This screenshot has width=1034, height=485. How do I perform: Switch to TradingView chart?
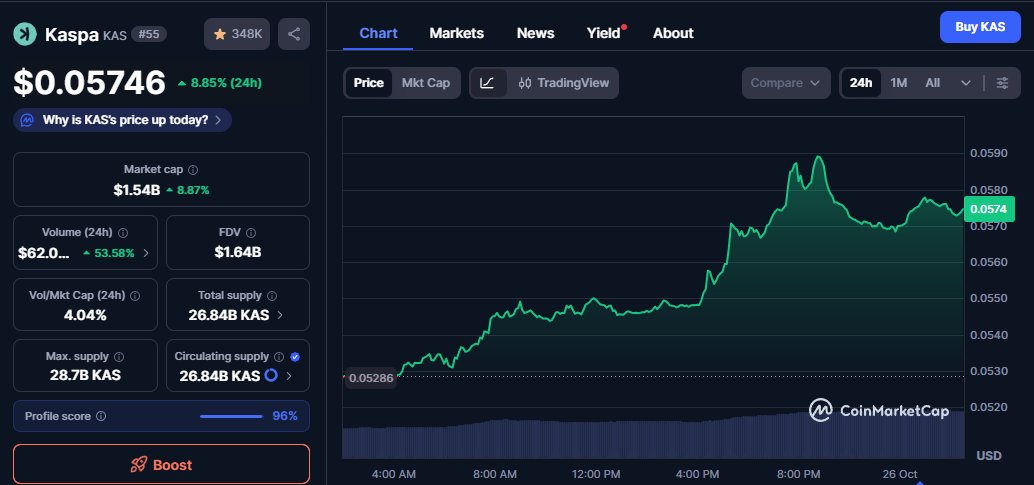564,83
